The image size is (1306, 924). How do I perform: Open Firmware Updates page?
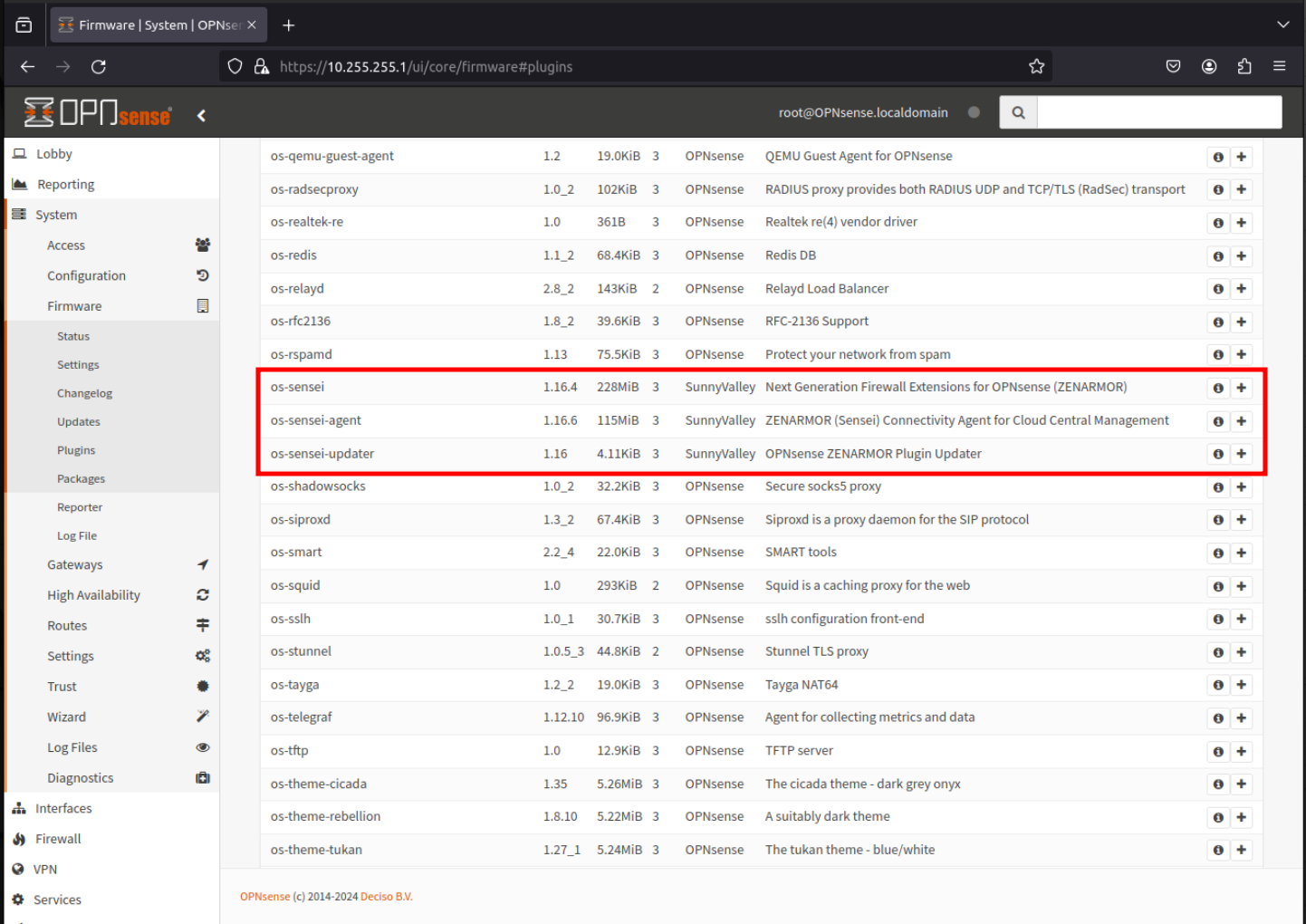click(x=111, y=422)
